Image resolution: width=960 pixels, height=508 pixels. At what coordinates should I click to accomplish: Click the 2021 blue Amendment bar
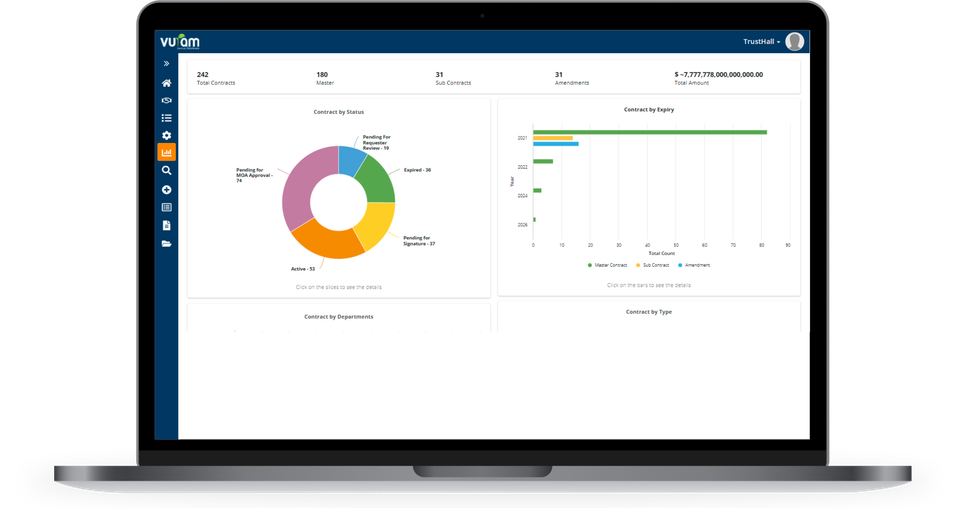(556, 144)
